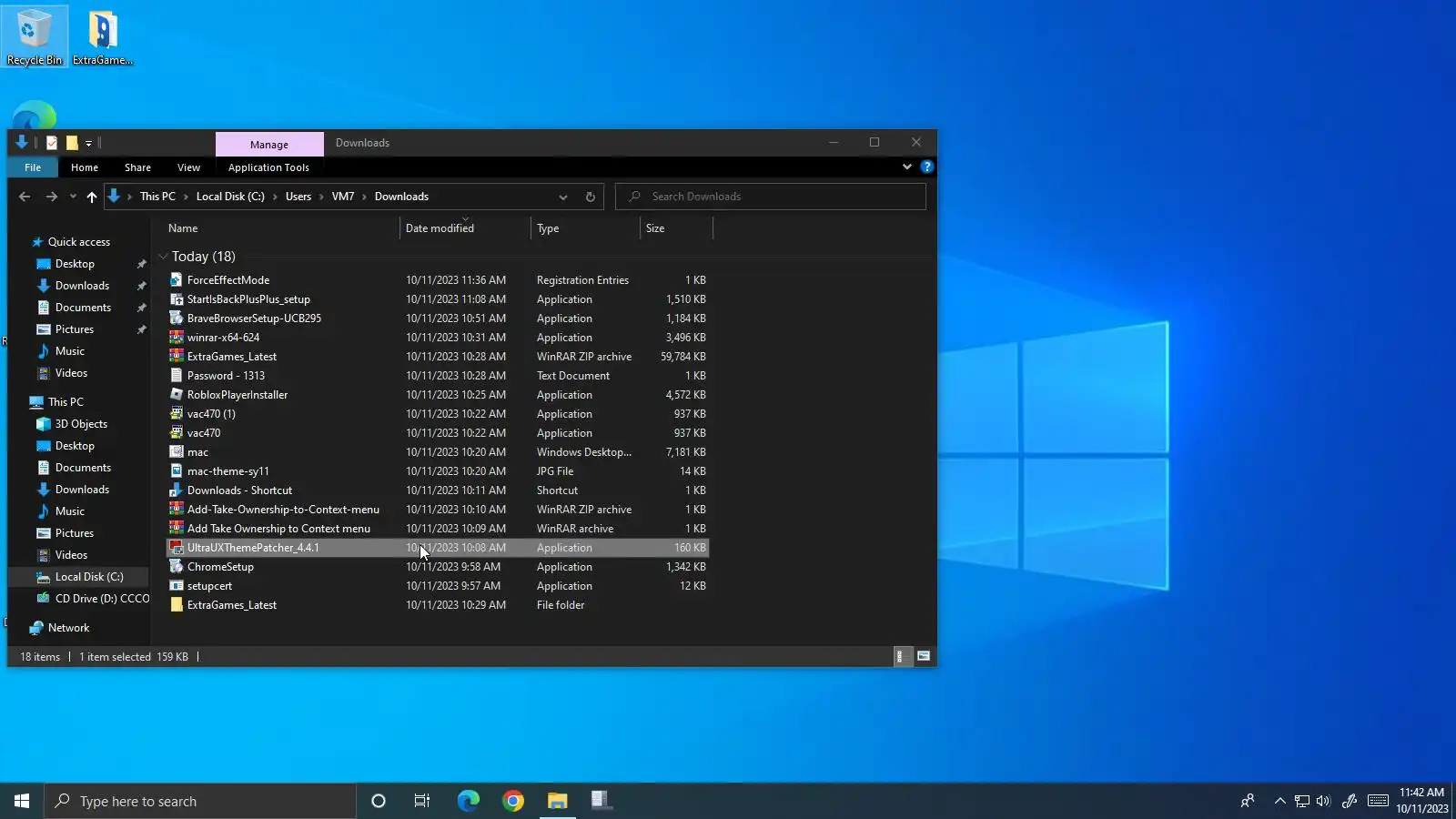The height and width of the screenshot is (819, 1456).
Task: Open pinned Desktop under Quick access
Action: pos(75,264)
